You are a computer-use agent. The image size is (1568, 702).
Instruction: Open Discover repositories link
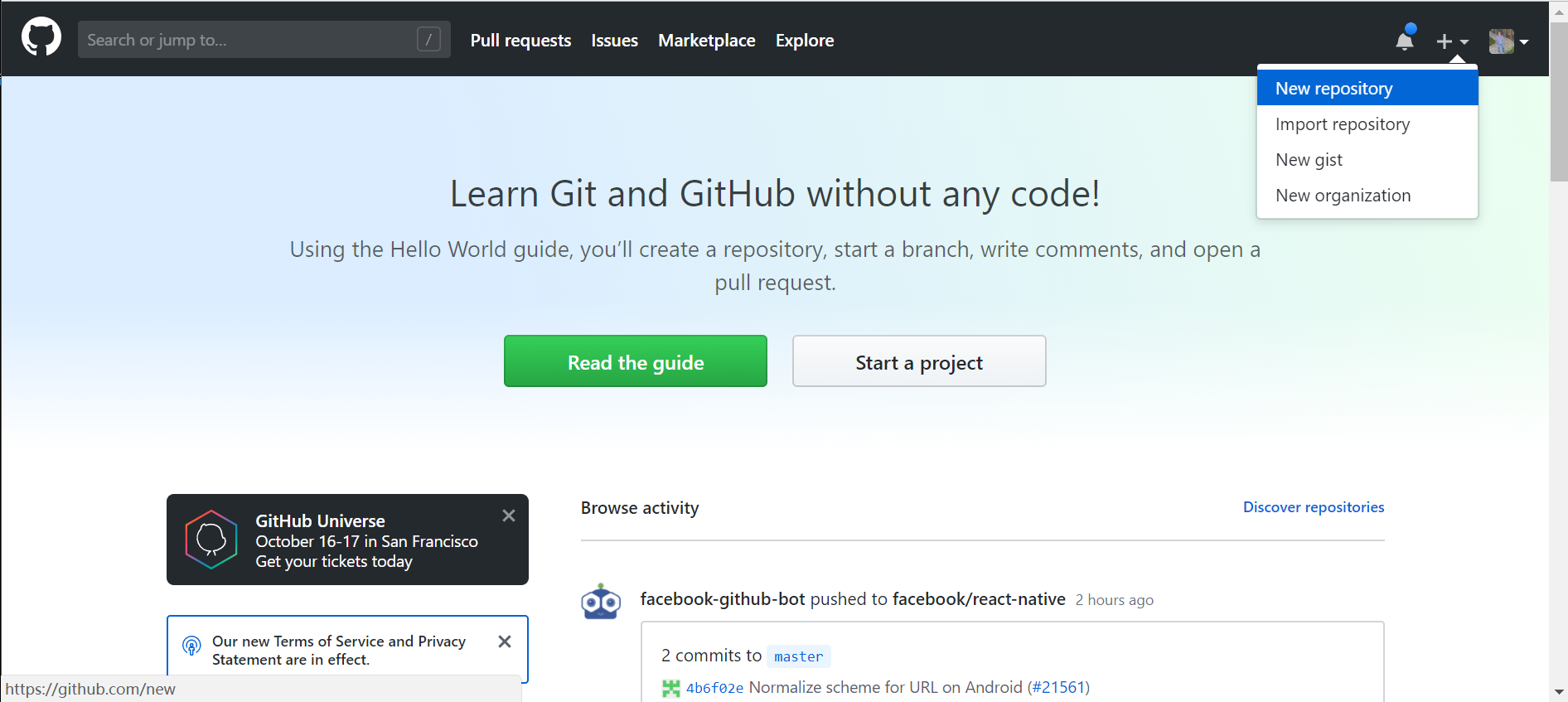(1314, 507)
